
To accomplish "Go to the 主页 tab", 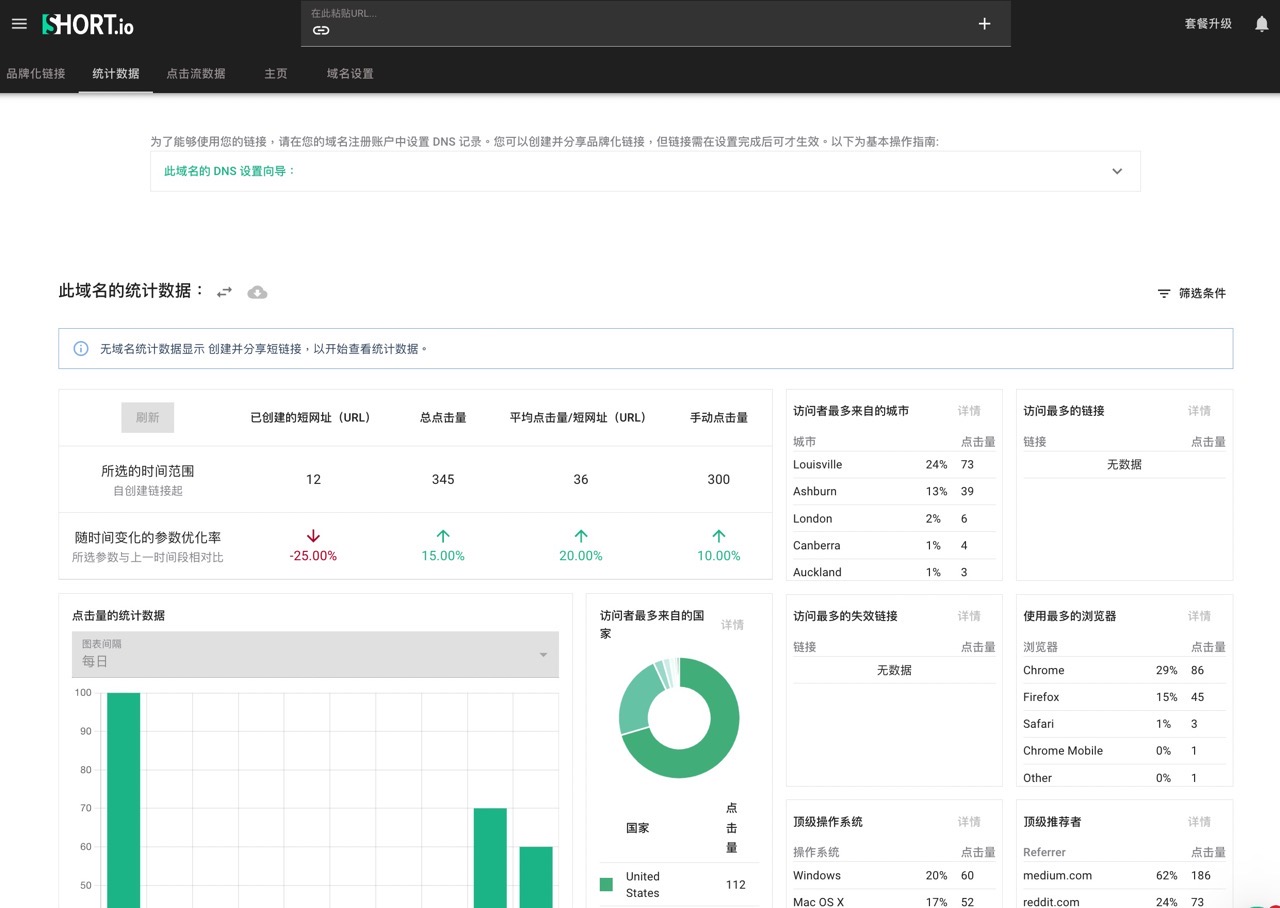I will click(x=276, y=73).
